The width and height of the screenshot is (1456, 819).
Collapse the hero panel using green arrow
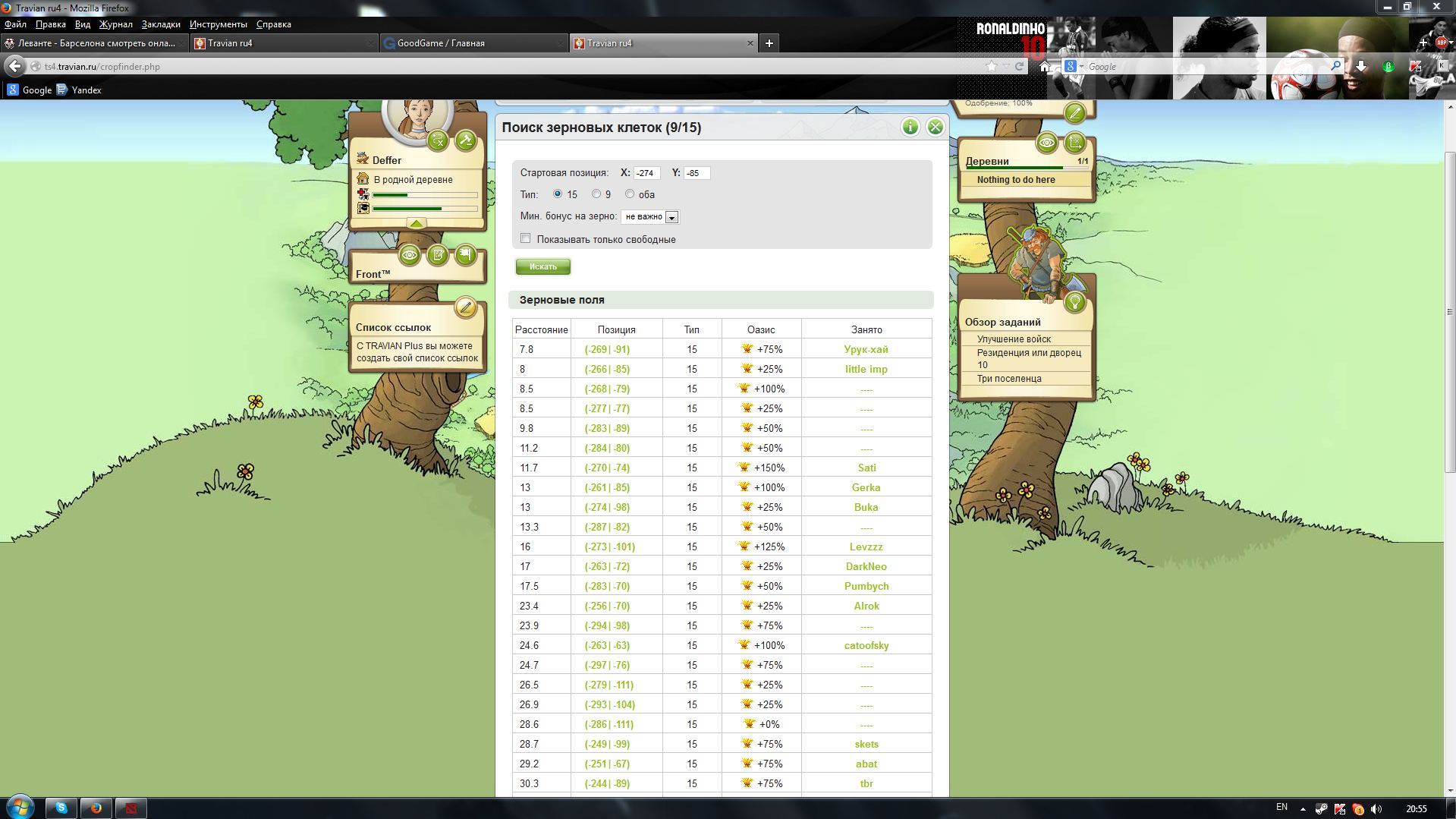[417, 223]
